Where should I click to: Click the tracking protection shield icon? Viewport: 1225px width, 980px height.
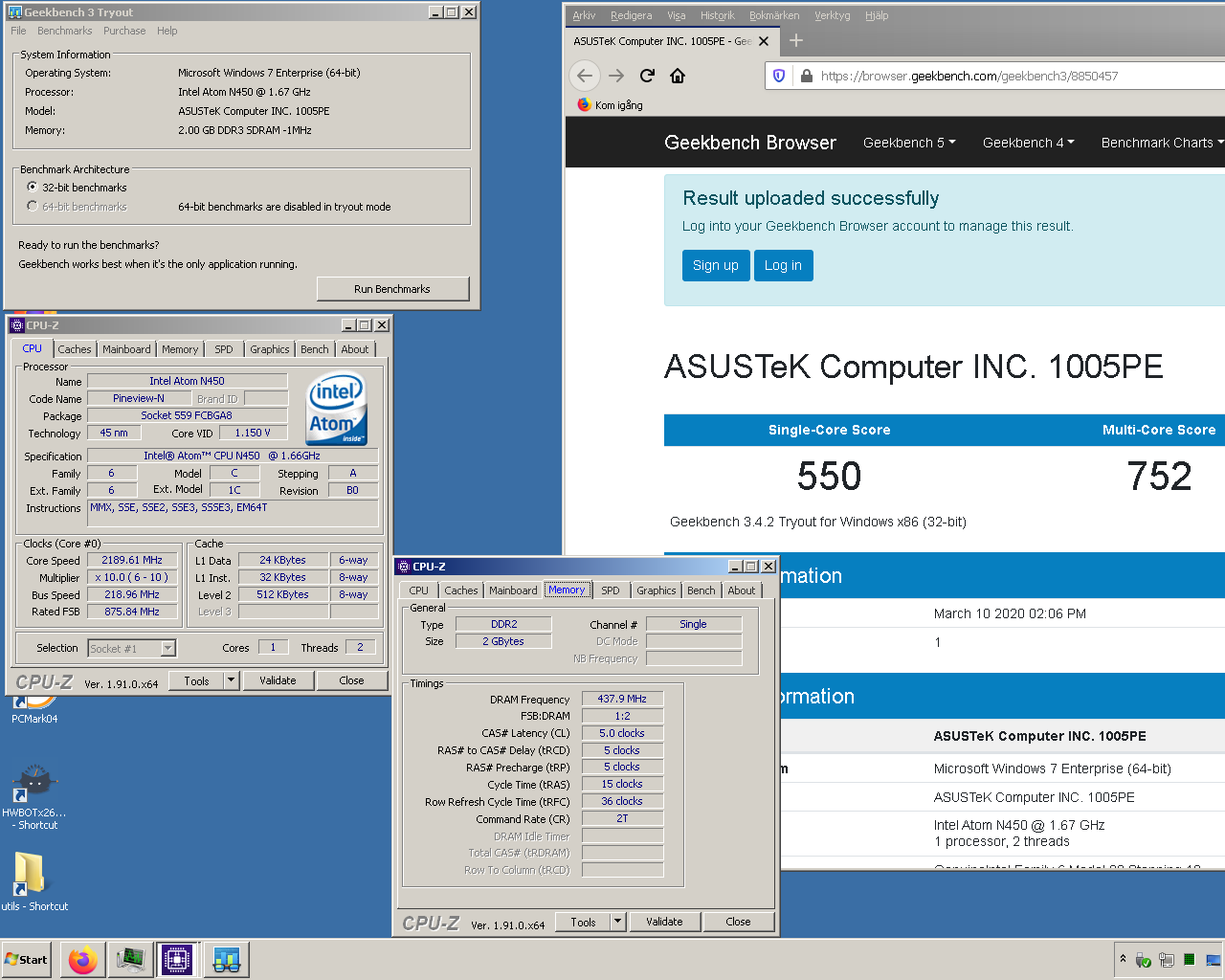(779, 76)
